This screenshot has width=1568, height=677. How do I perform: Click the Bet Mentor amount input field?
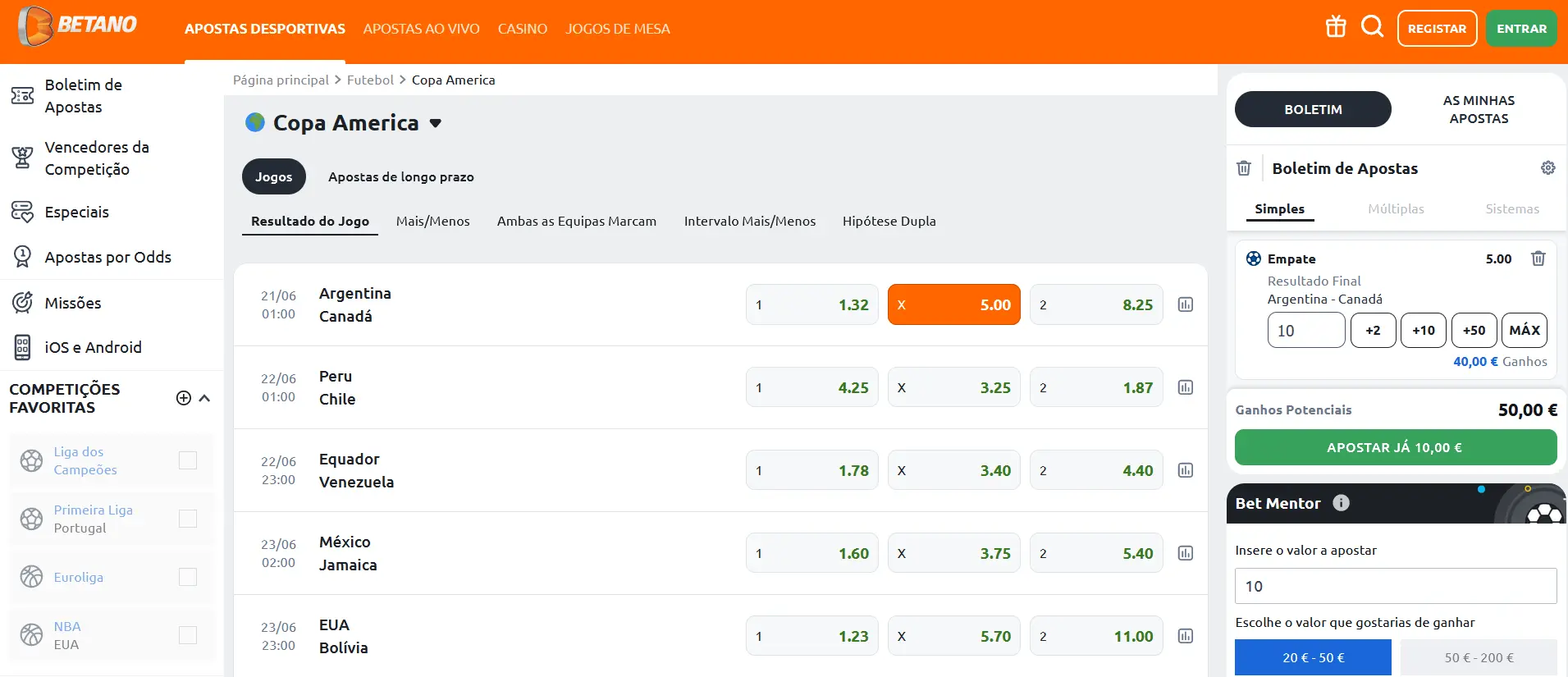click(x=1396, y=586)
